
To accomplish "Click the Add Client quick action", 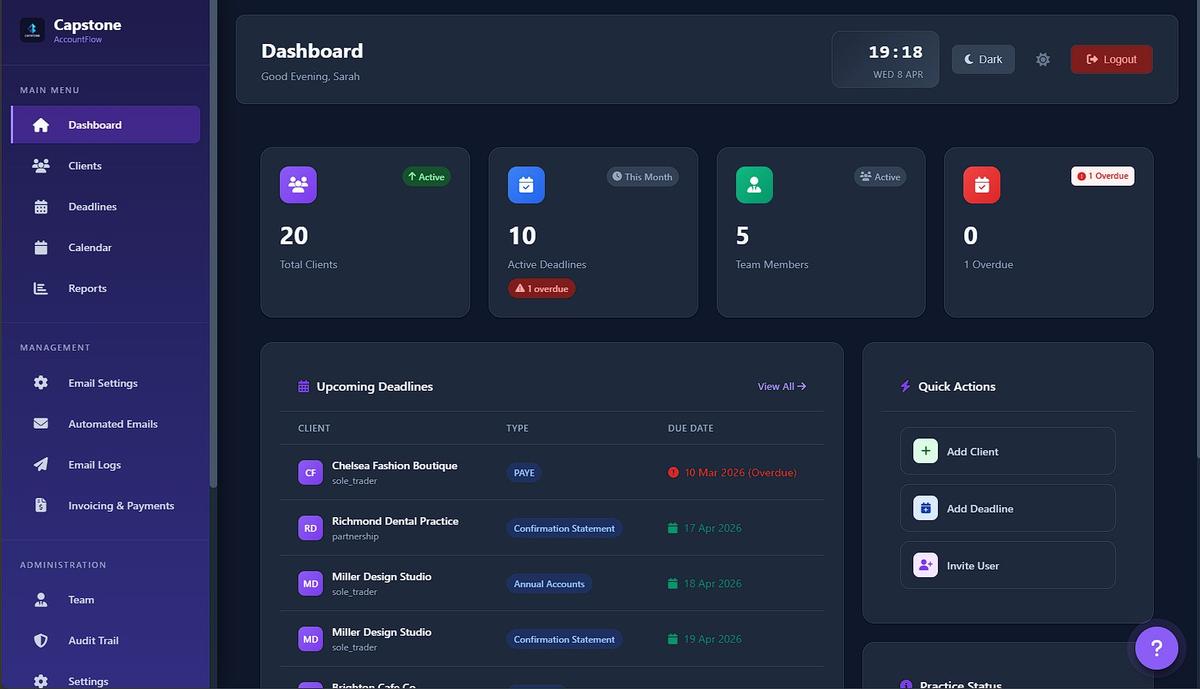I will click(1007, 451).
